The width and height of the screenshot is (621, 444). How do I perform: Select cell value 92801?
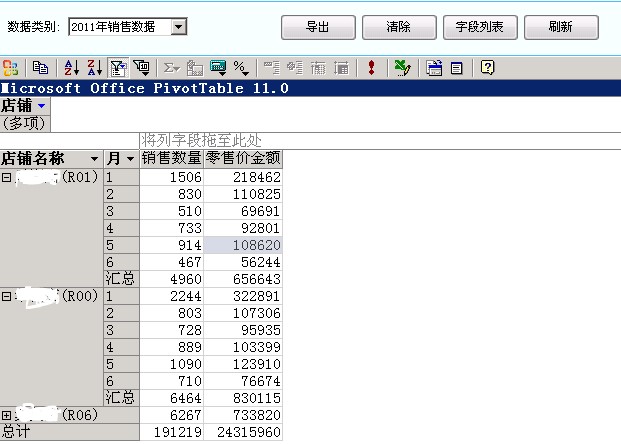243,228
